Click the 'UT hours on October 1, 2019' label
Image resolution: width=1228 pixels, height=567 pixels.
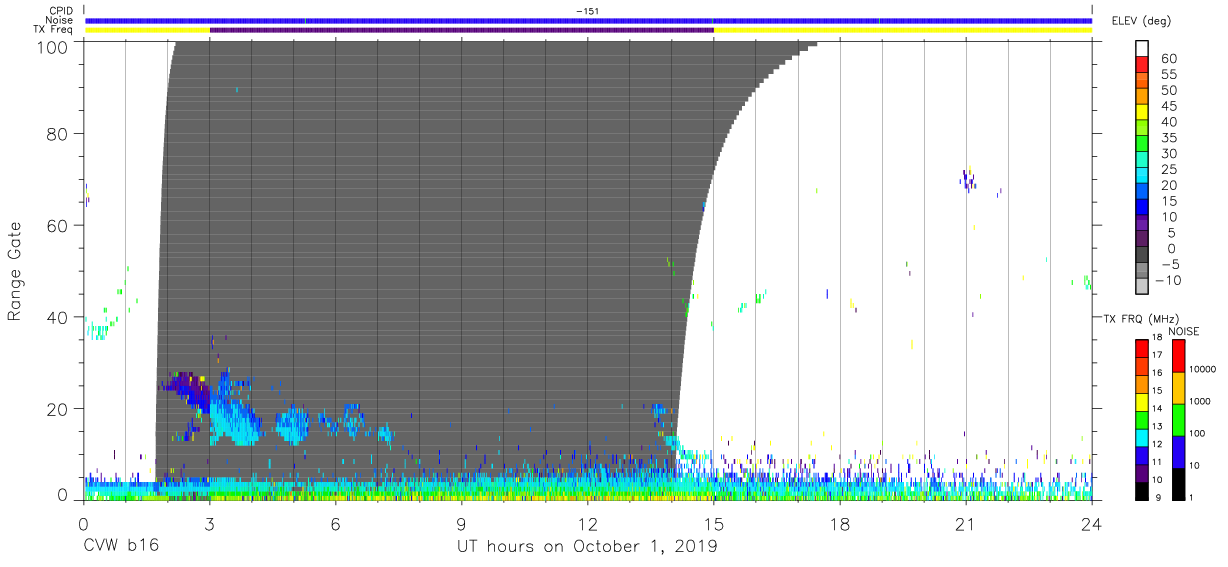586,546
